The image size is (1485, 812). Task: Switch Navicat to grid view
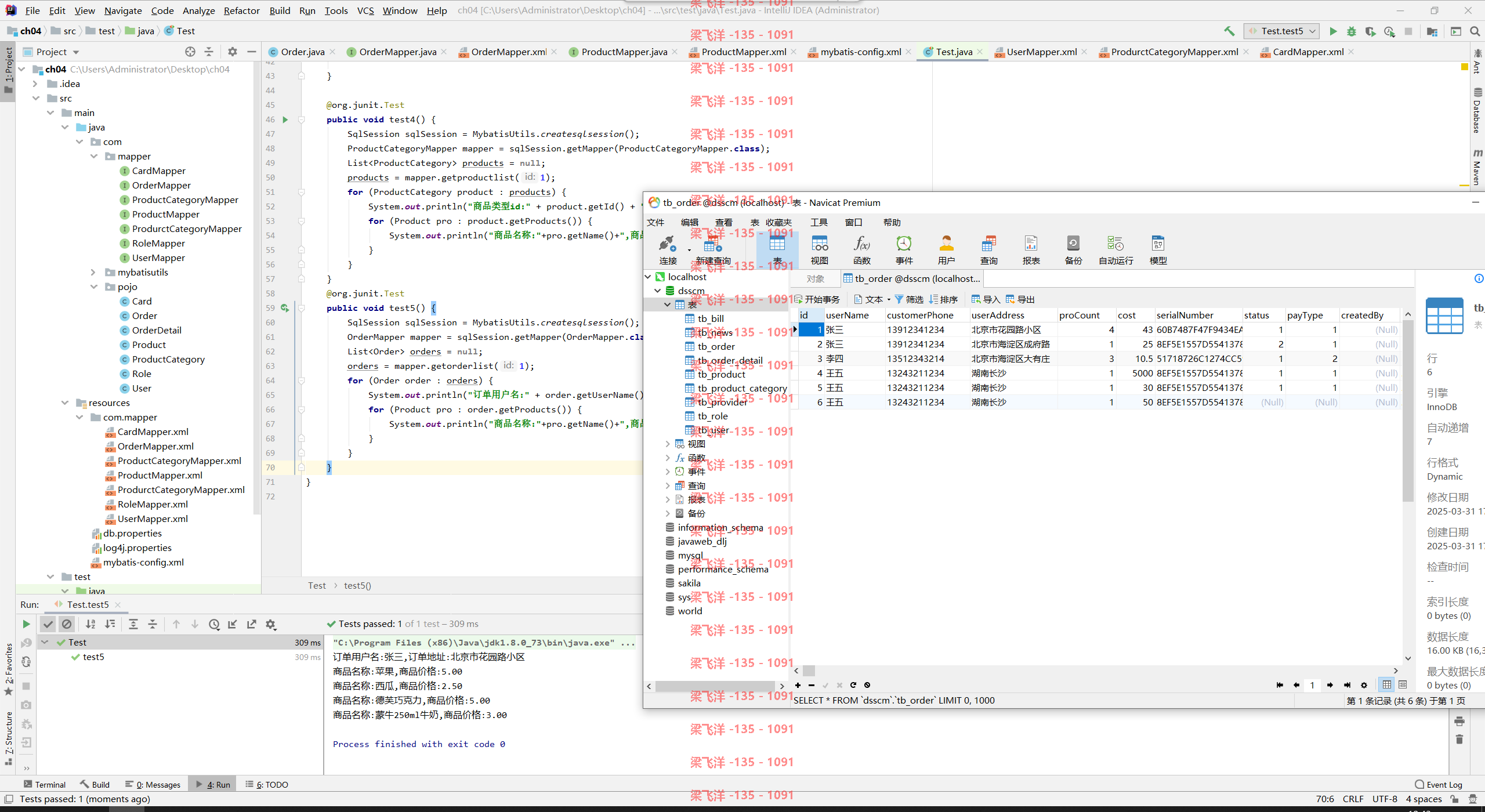1386,685
